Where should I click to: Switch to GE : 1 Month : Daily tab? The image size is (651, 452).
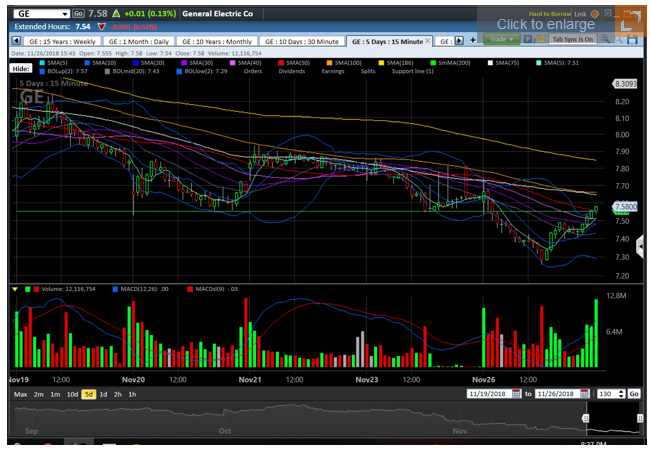click(139, 42)
